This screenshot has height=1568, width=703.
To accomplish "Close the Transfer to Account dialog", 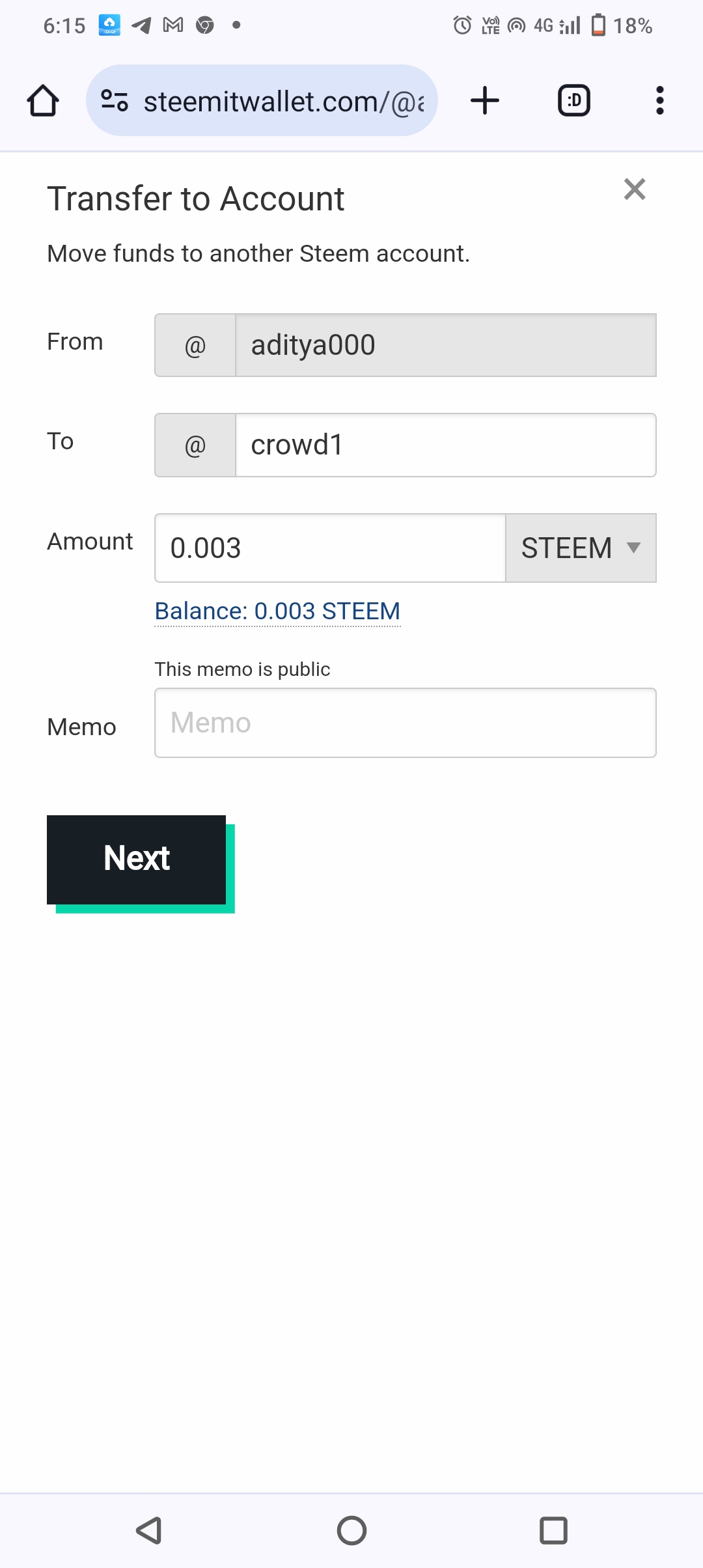I will pyautogui.click(x=634, y=189).
